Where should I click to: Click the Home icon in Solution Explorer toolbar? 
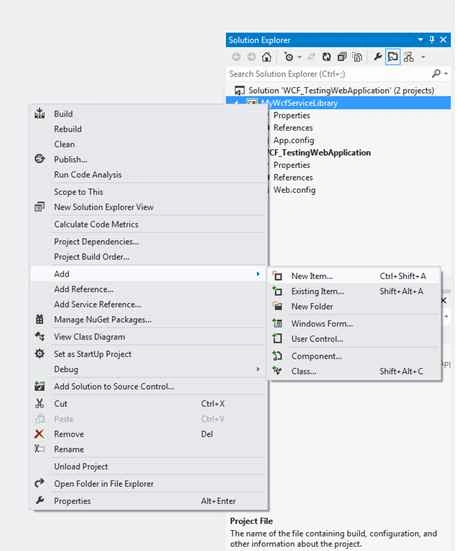click(267, 57)
